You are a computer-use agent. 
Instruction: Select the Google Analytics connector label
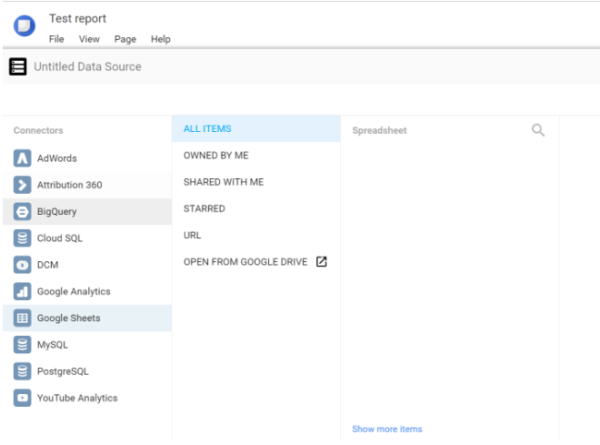tap(73, 292)
